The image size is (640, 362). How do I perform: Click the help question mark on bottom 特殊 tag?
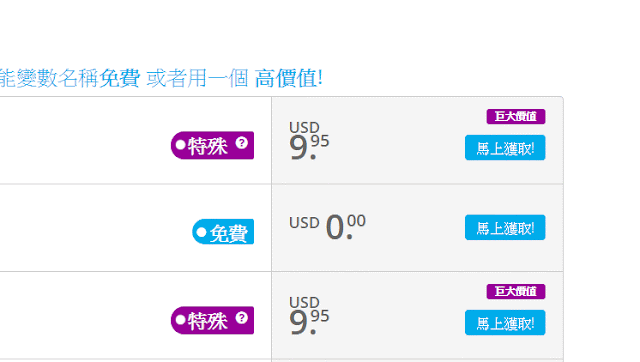pyautogui.click(x=242, y=318)
